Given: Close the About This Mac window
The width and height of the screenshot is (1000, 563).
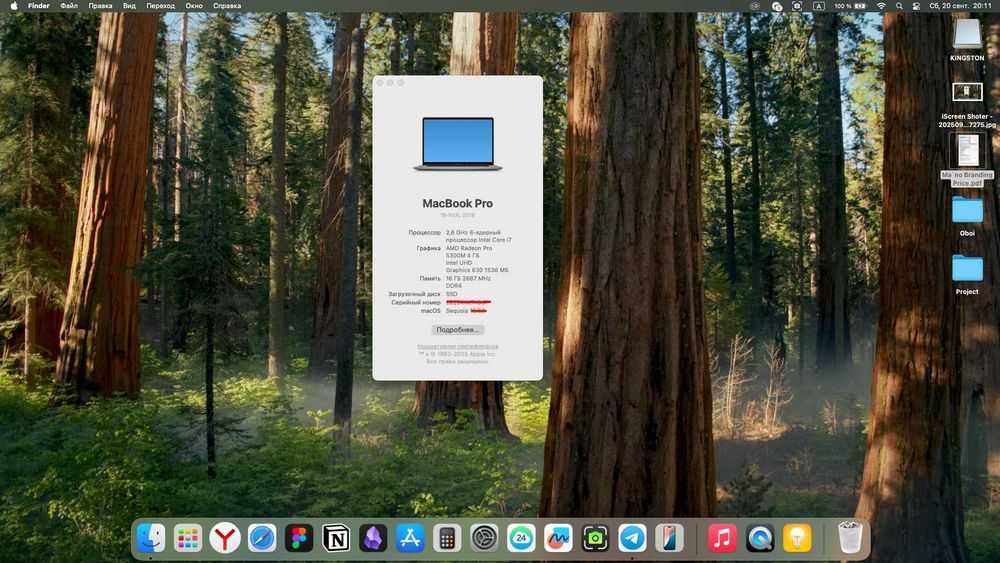Looking at the screenshot, I should [380, 83].
